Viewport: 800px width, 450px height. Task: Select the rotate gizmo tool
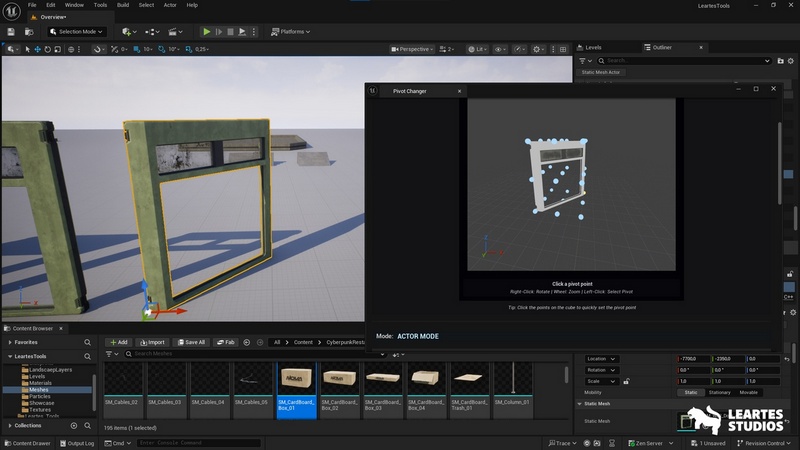[49, 49]
